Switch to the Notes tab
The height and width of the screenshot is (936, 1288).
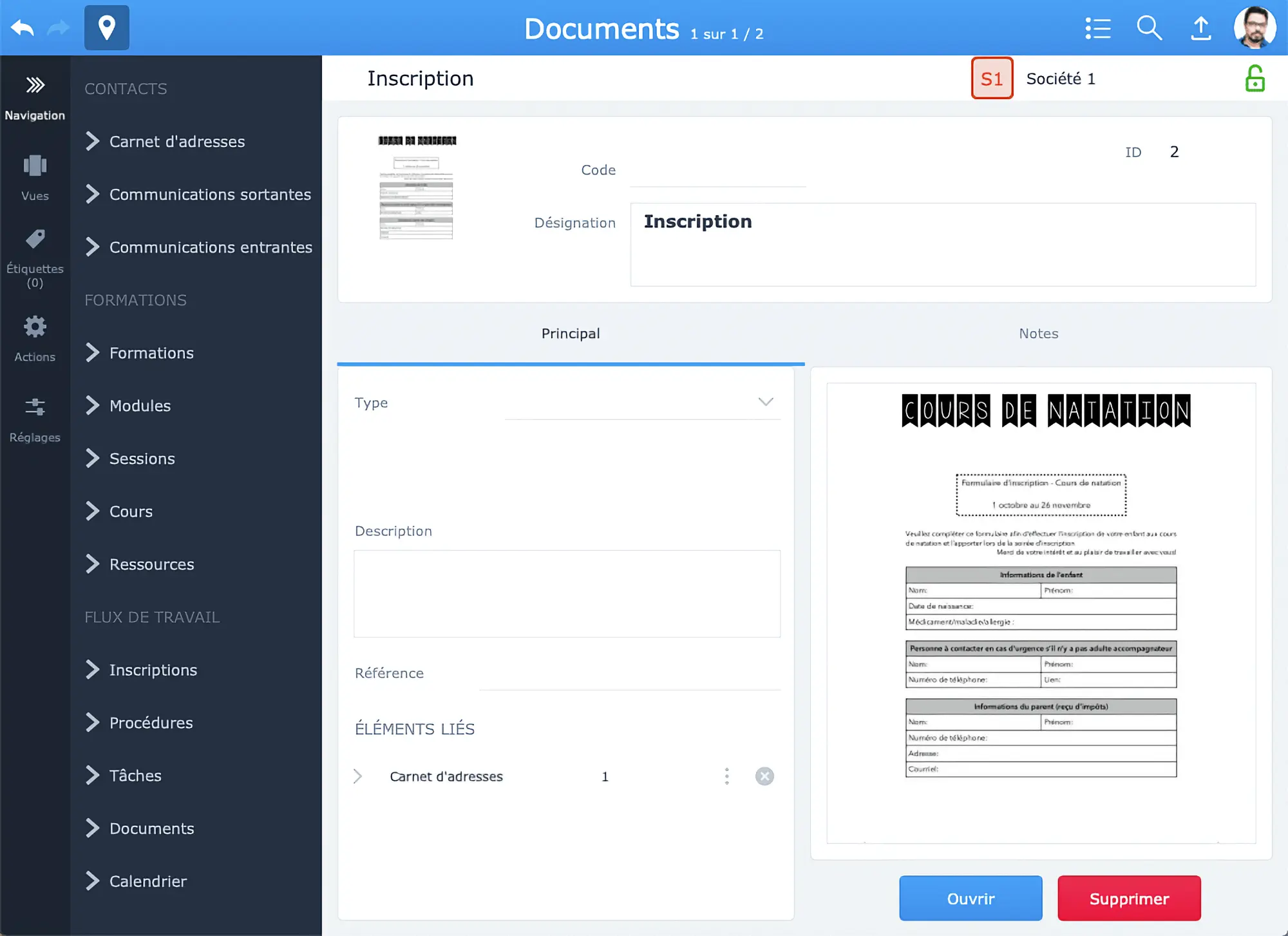pos(1038,333)
